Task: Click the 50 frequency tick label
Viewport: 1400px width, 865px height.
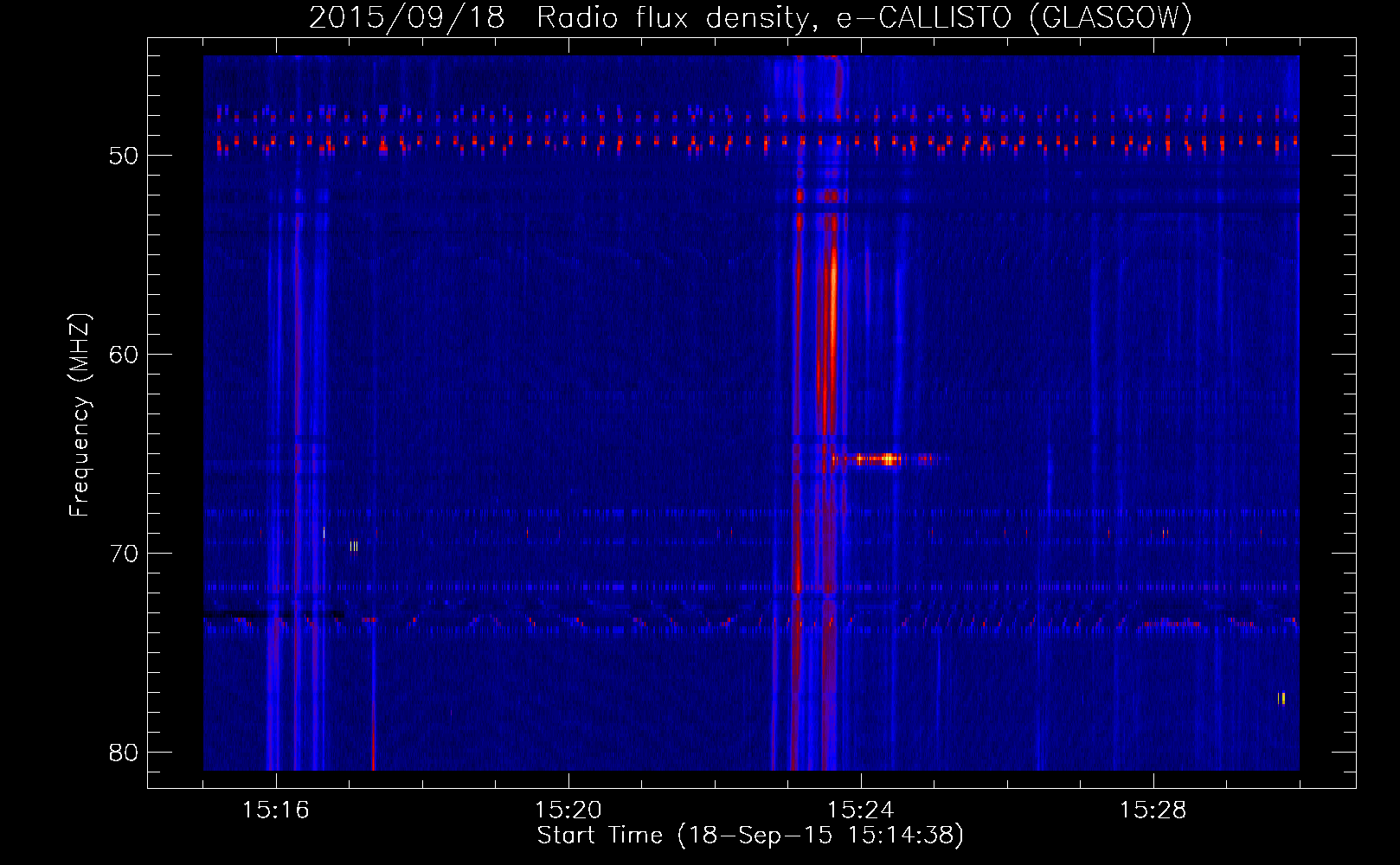Action: point(125,156)
